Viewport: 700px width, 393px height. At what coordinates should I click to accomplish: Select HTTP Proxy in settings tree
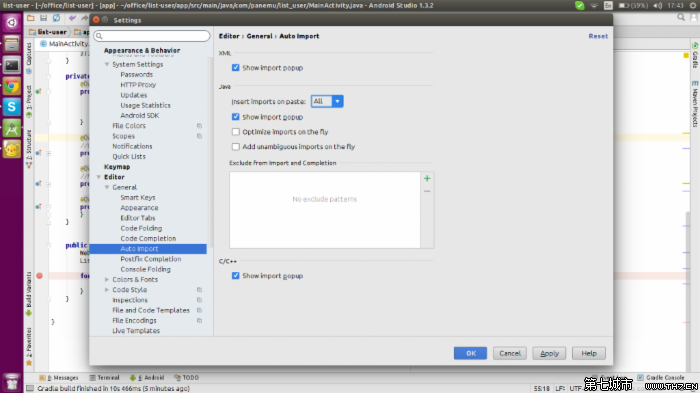pyautogui.click(x=138, y=85)
